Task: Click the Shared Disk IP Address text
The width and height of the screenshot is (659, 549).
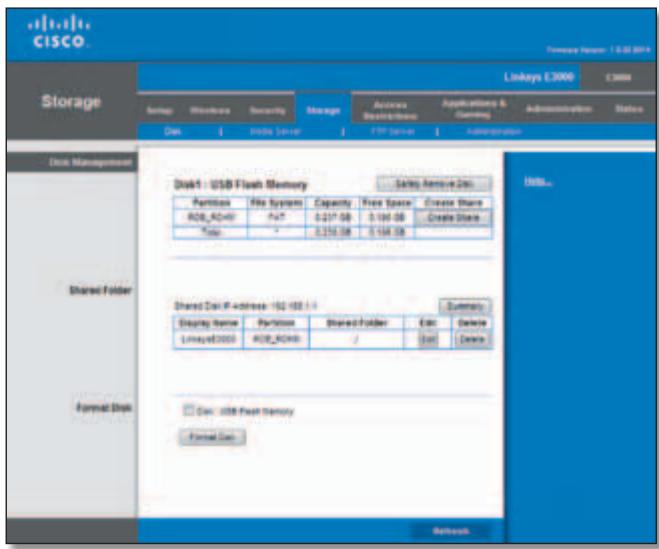Action: 245,306
